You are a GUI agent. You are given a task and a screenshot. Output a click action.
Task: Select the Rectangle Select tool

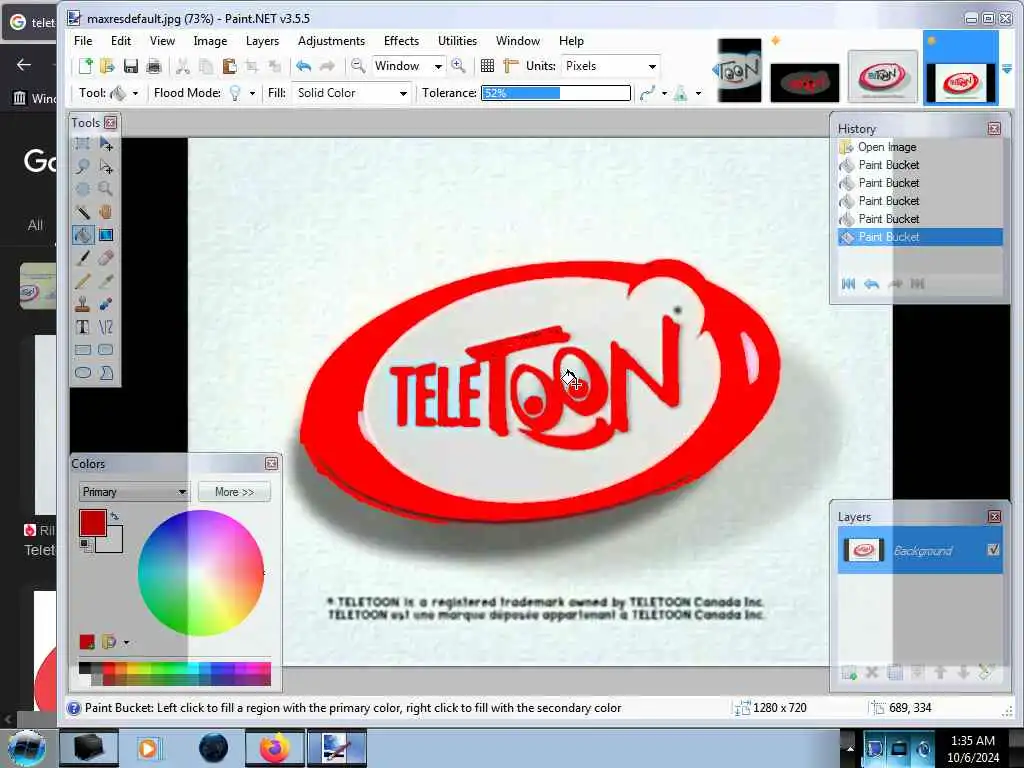(x=83, y=143)
